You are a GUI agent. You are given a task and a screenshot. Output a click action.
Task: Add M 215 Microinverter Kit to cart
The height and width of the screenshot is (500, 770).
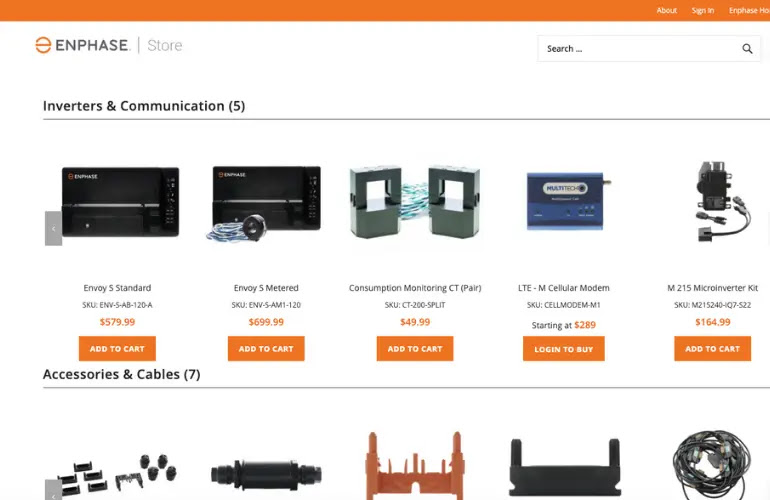tap(713, 349)
